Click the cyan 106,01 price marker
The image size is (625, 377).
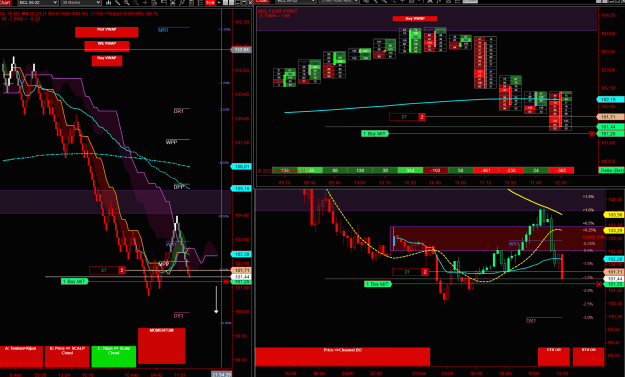coord(241,166)
